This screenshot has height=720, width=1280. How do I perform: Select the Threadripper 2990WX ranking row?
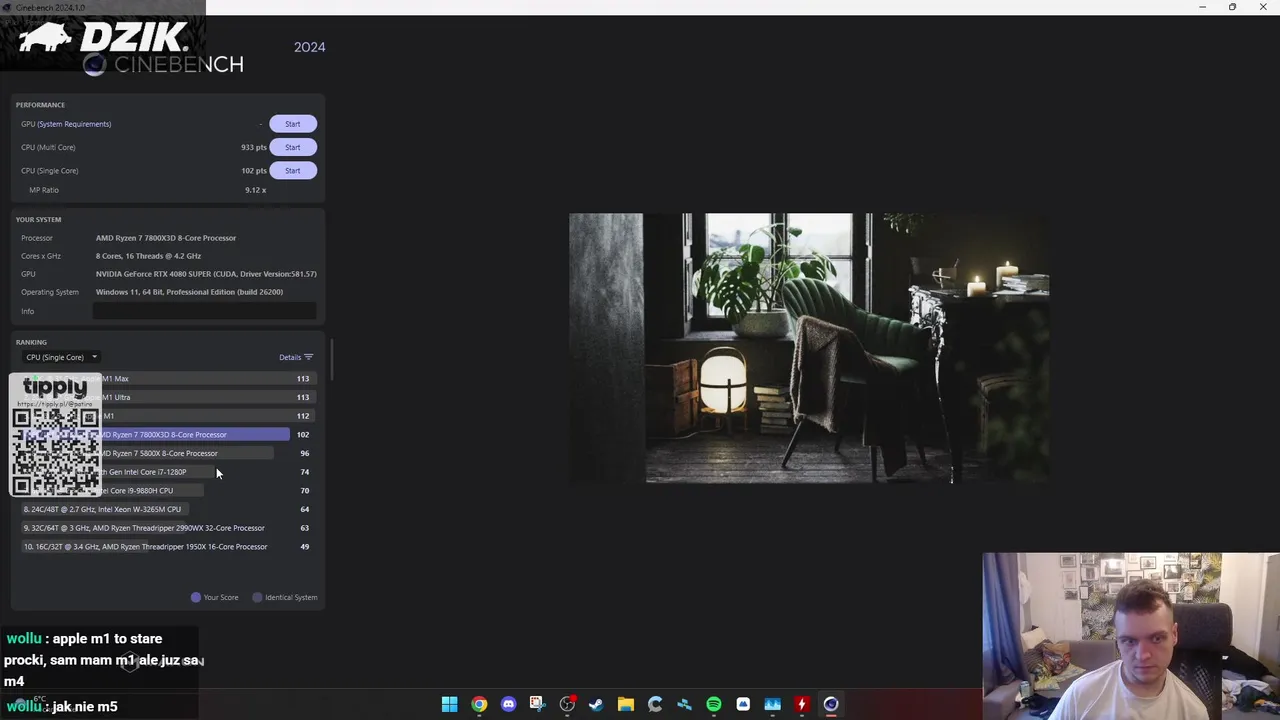[166, 528]
